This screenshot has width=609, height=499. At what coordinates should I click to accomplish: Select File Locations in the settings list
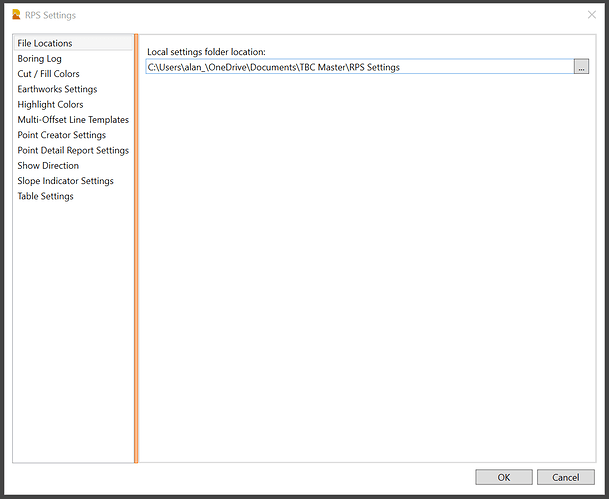click(45, 43)
